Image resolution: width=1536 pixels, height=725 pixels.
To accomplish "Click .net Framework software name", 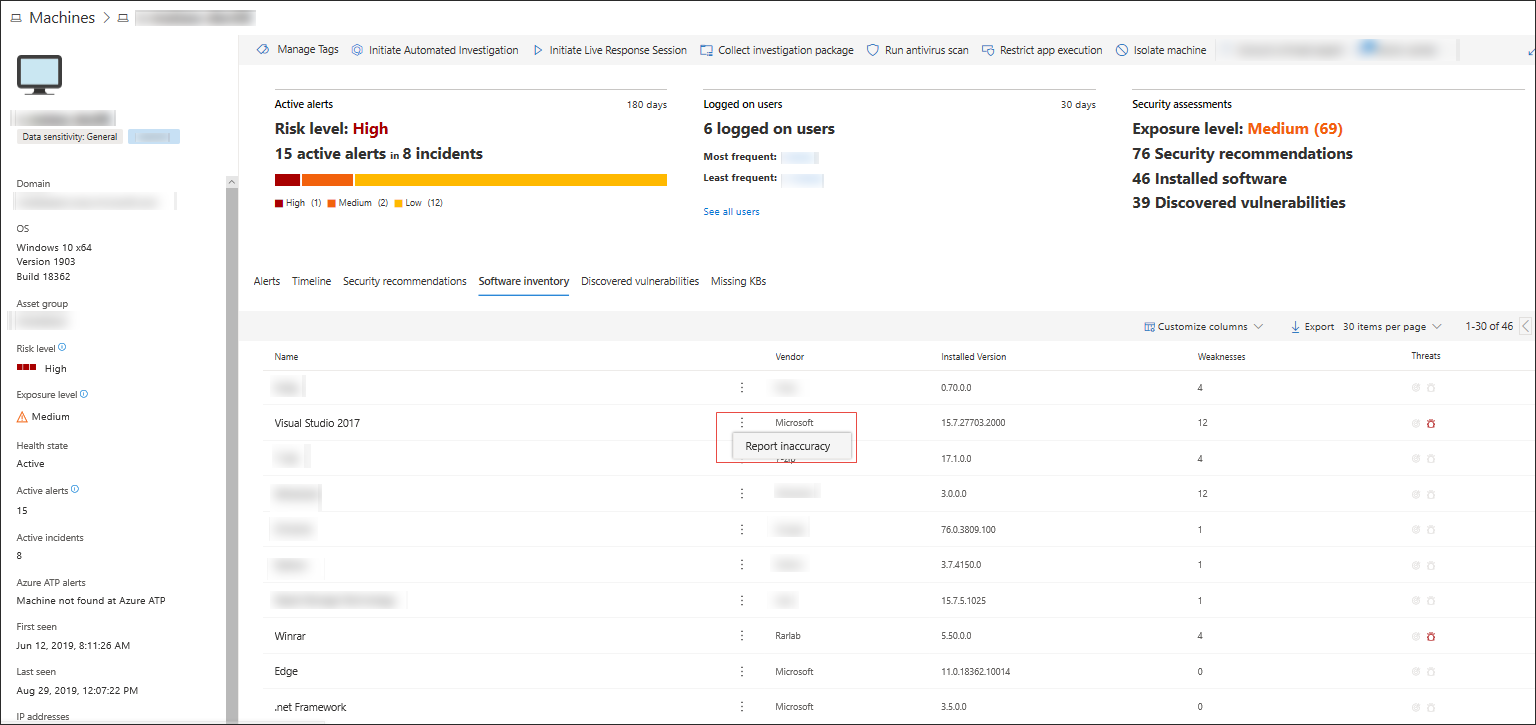I will [310, 707].
